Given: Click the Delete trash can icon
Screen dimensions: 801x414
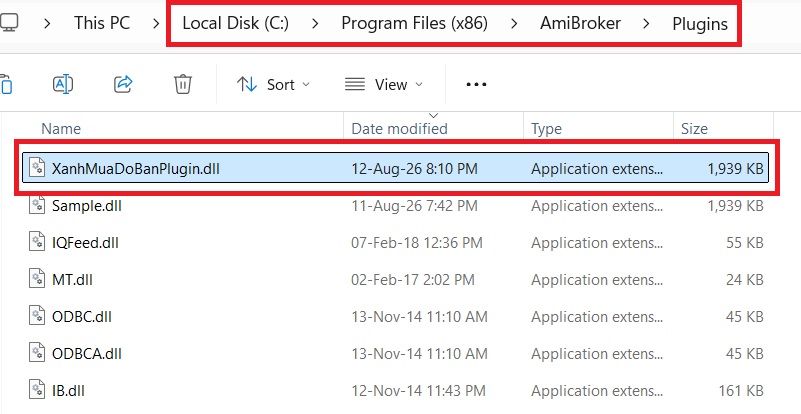Looking at the screenshot, I should tap(182, 84).
